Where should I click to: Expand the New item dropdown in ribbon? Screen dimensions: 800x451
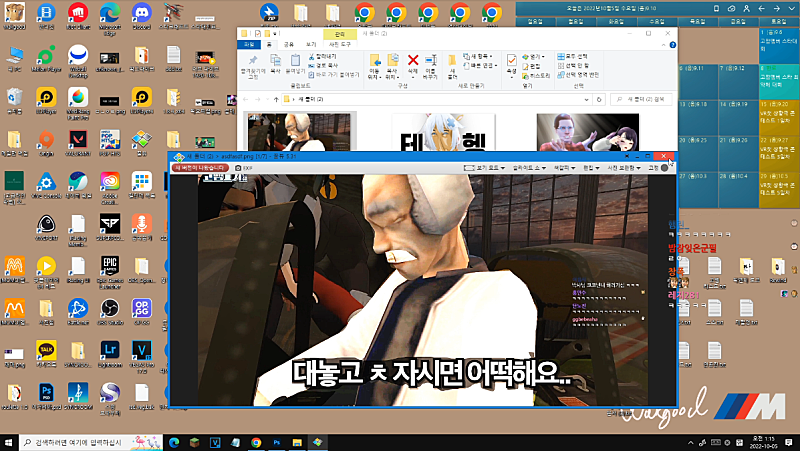(478, 56)
